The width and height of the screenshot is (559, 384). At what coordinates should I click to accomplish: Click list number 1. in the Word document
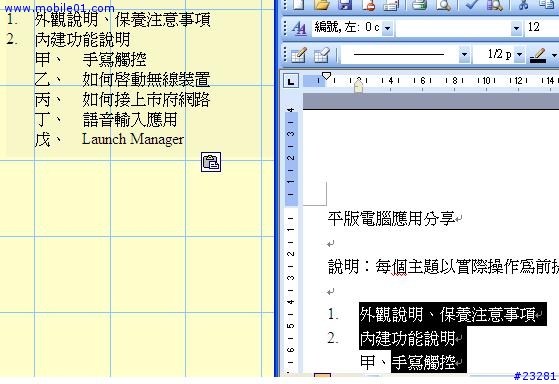tap(333, 314)
